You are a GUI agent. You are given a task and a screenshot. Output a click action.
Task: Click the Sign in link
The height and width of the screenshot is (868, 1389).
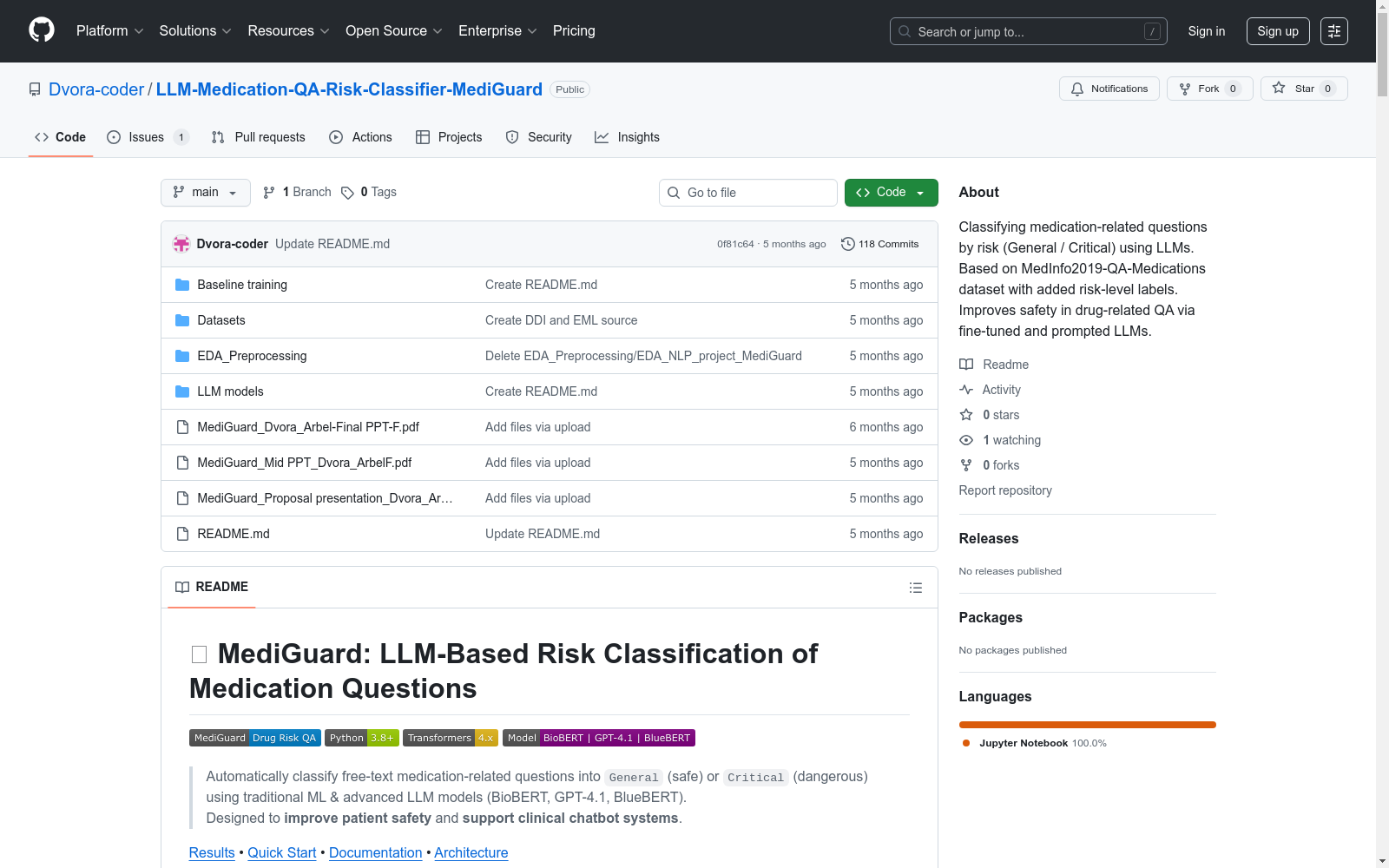[x=1207, y=31]
